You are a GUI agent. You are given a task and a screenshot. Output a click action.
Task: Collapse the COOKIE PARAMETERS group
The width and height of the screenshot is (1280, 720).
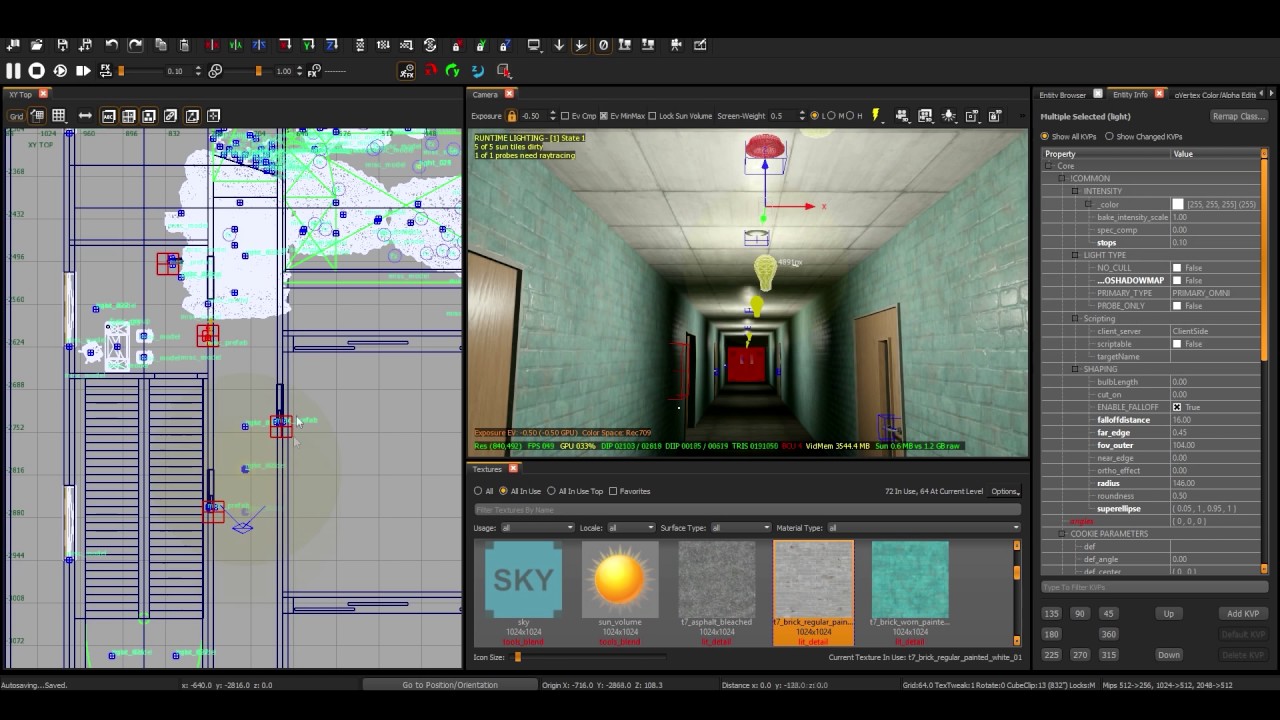[x=1063, y=534]
